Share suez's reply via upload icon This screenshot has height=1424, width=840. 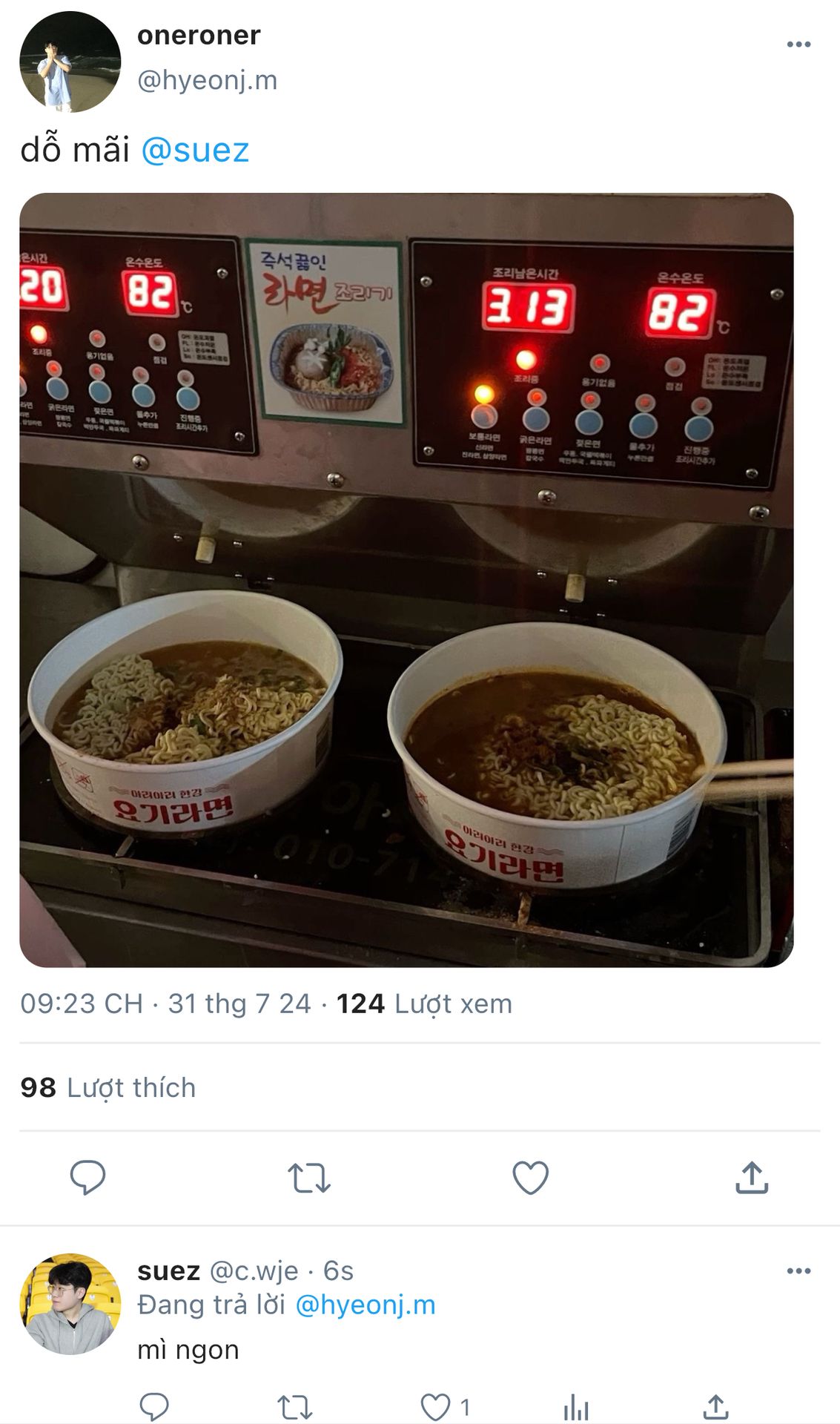click(715, 1407)
